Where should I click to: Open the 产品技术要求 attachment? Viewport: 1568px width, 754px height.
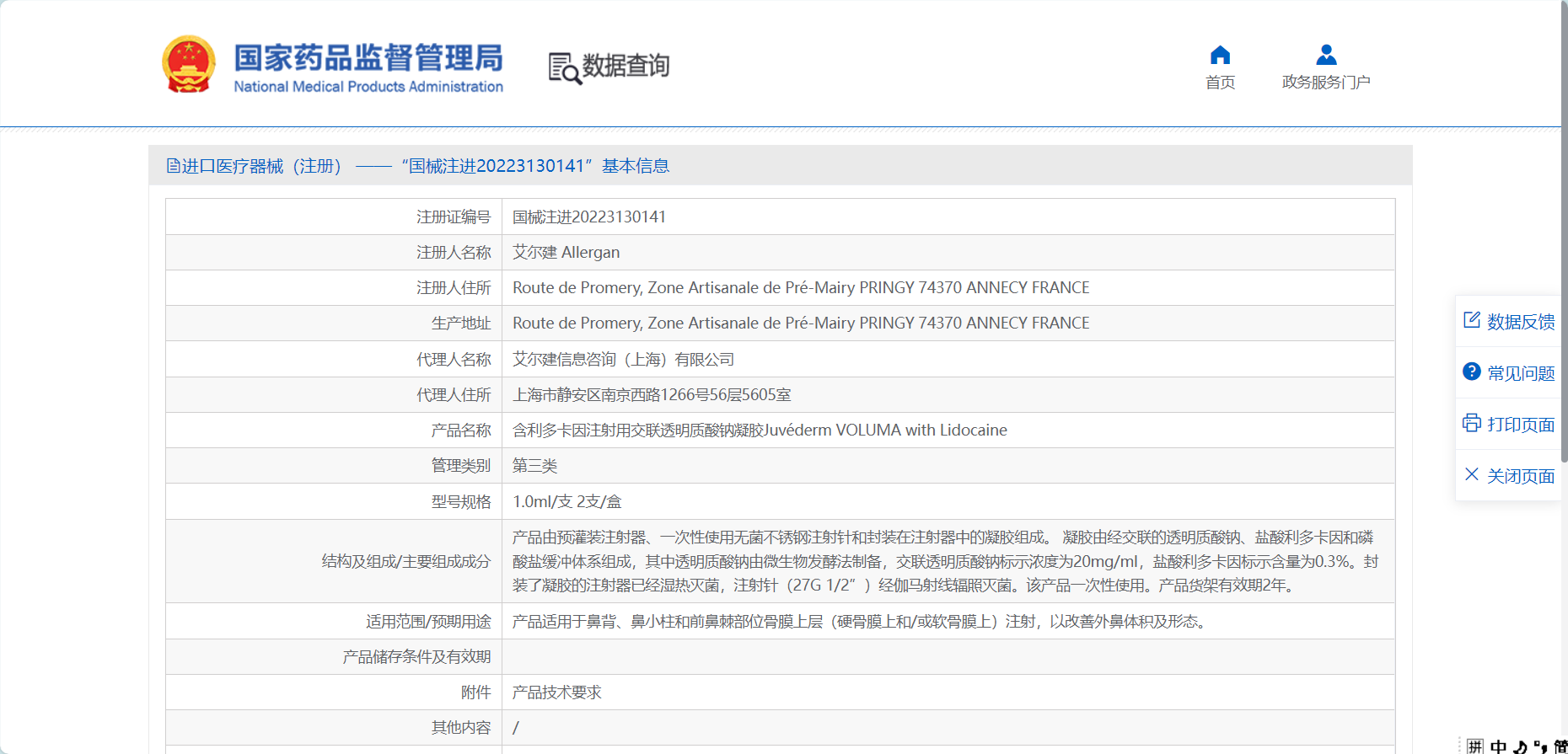click(557, 693)
